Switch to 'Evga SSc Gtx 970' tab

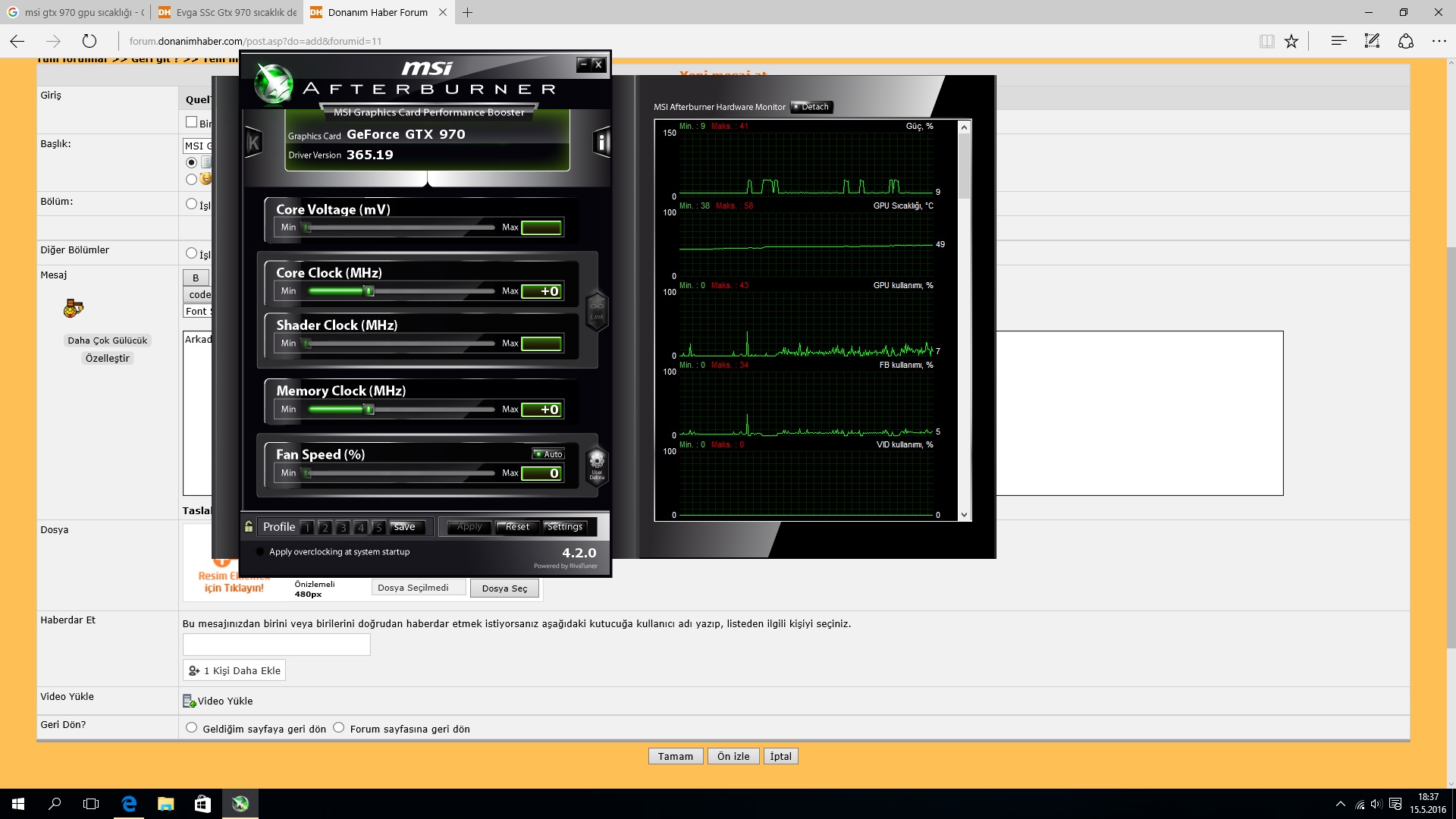(227, 12)
